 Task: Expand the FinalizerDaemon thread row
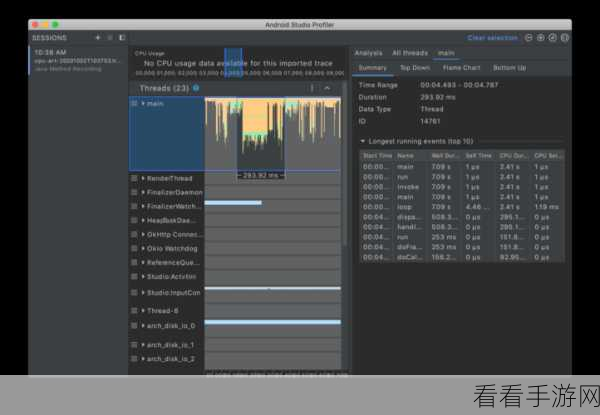(143, 192)
